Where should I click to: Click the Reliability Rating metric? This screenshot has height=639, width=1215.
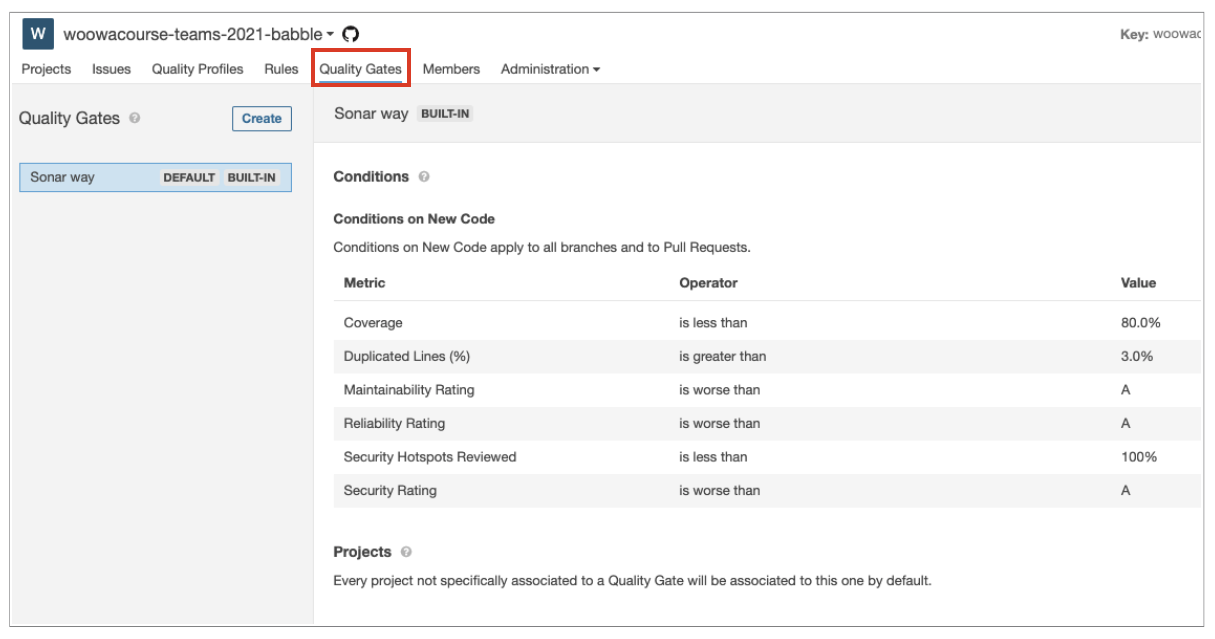coord(394,423)
